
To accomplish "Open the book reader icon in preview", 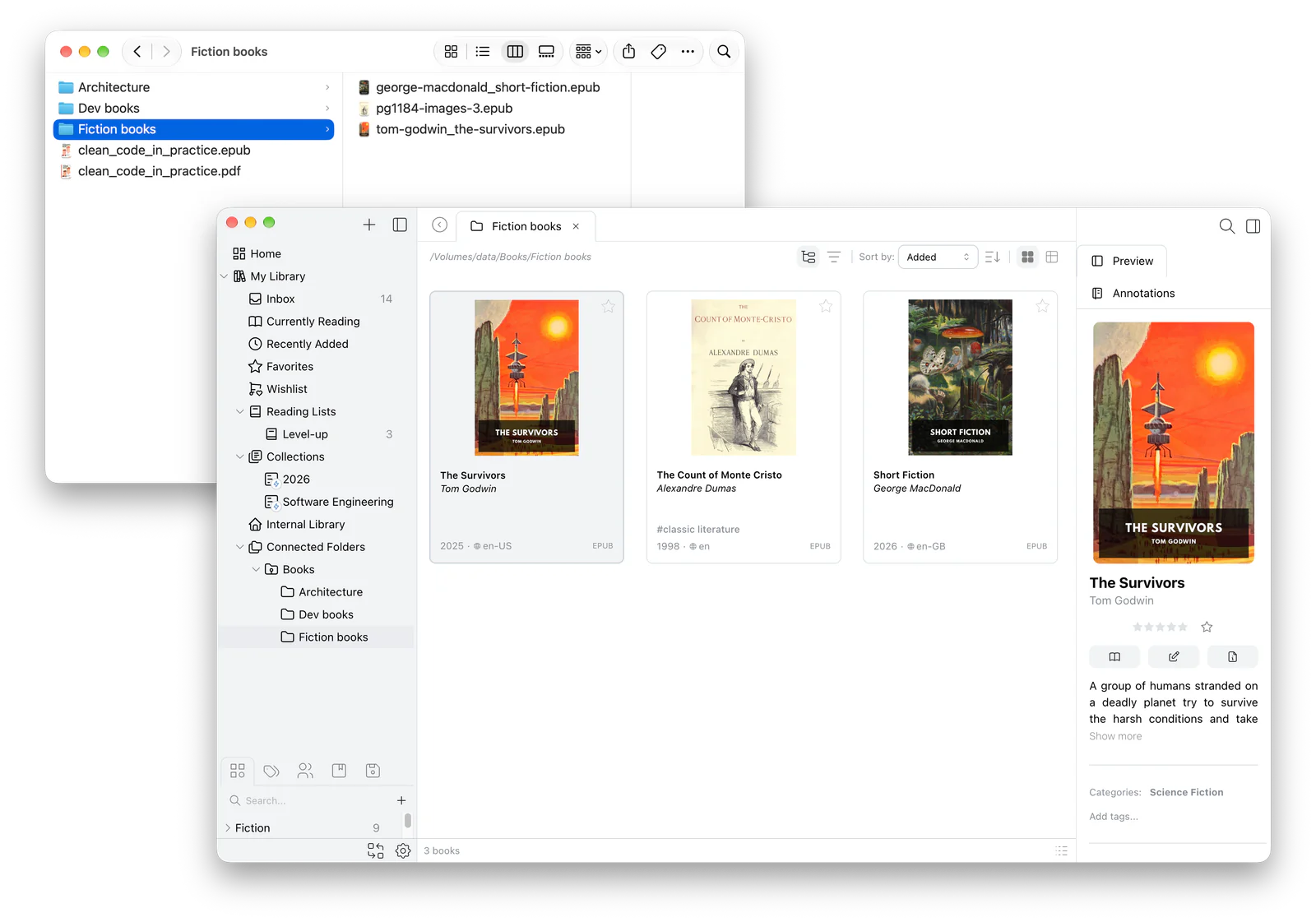I will (x=1114, y=656).
